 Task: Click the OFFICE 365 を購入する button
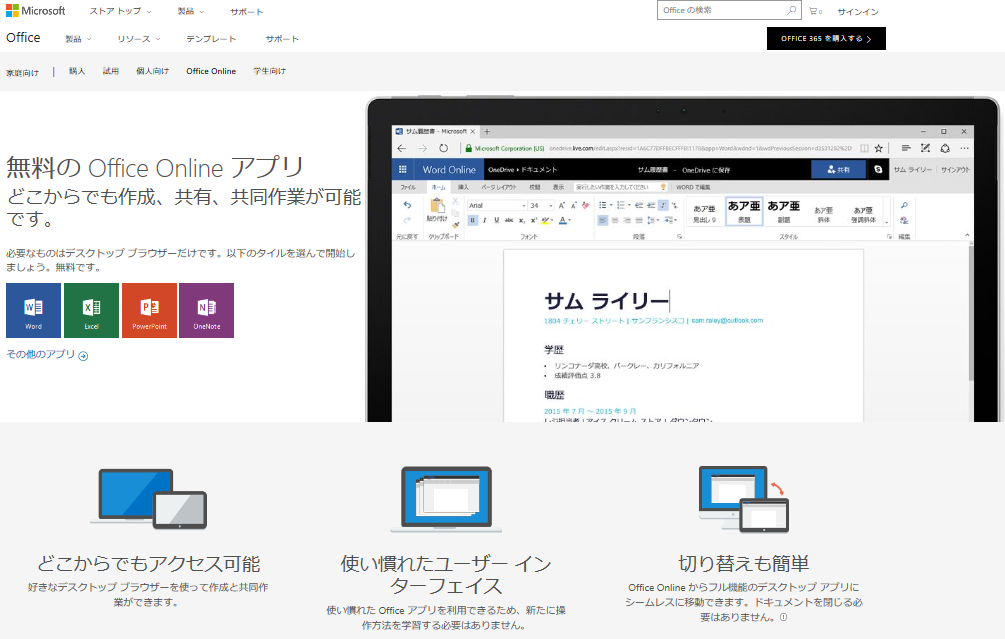tap(826, 38)
